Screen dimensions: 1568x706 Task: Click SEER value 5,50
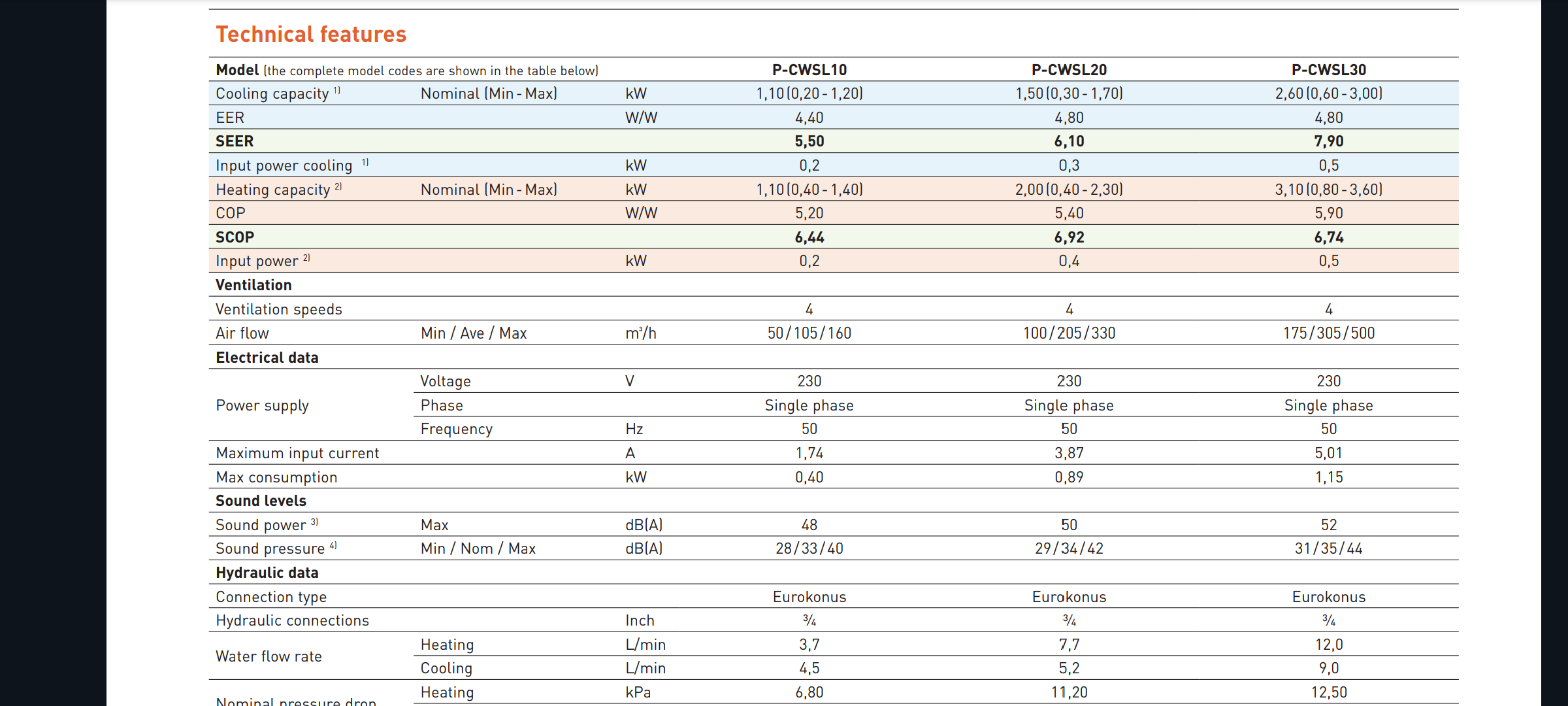(809, 141)
